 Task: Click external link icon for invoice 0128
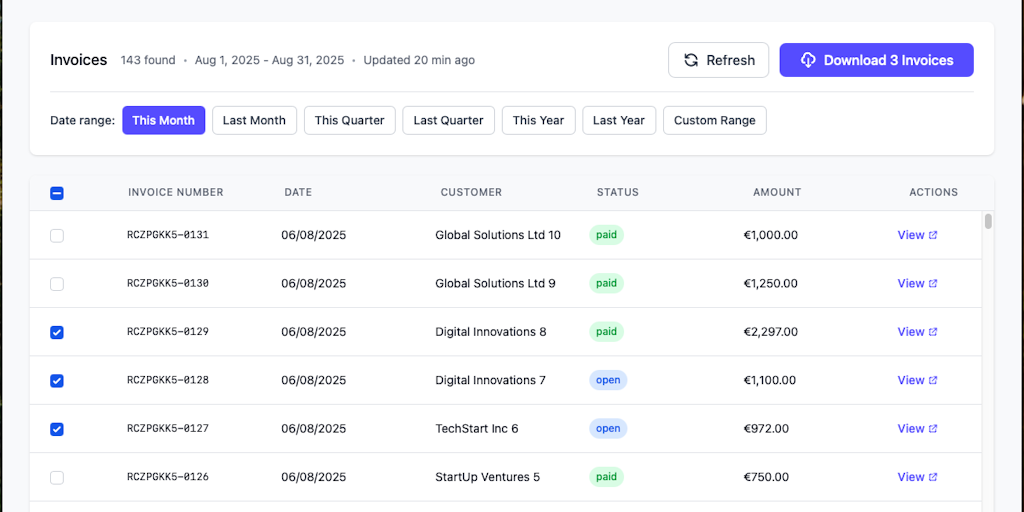tap(933, 380)
